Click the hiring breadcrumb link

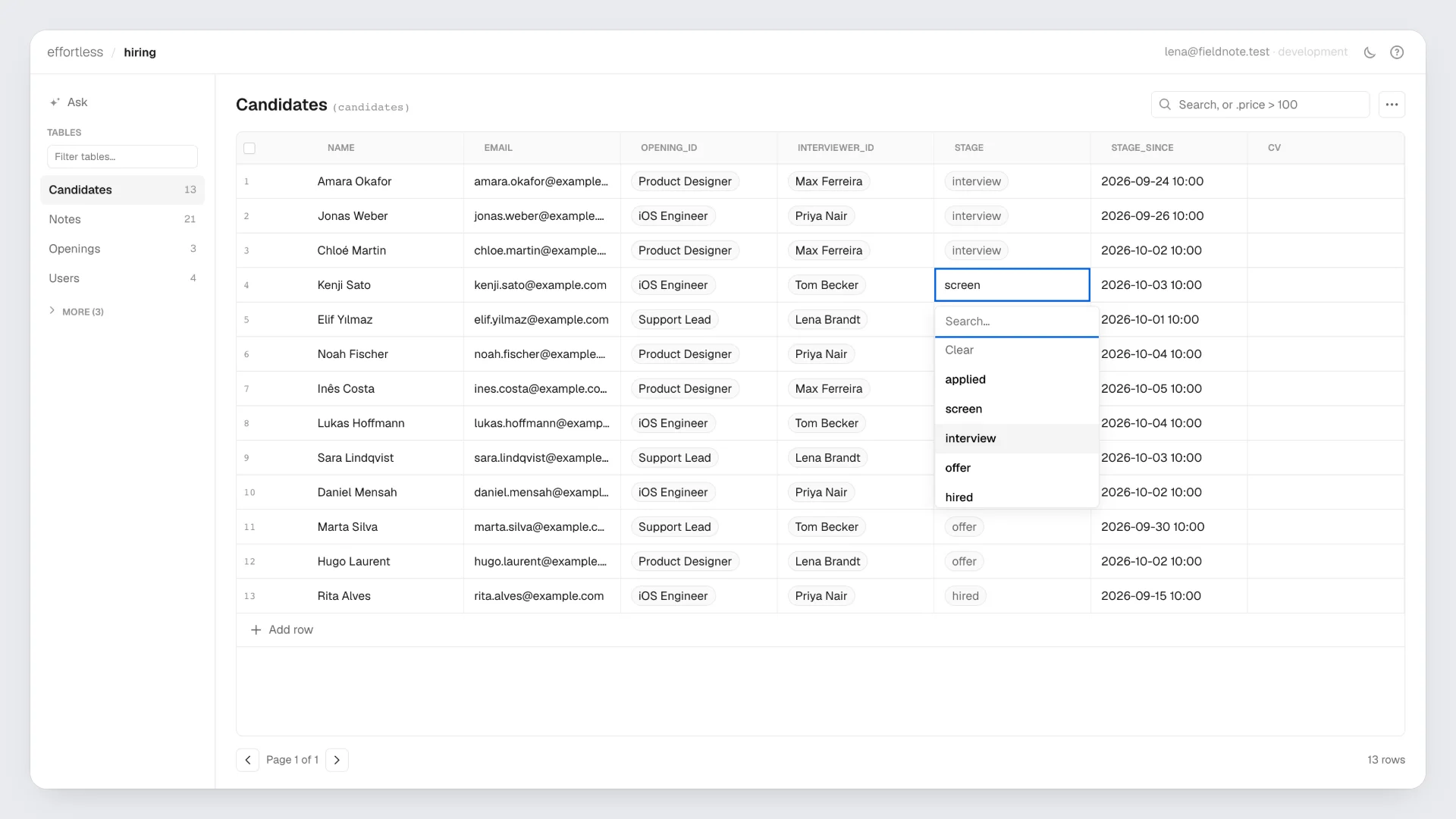[140, 52]
